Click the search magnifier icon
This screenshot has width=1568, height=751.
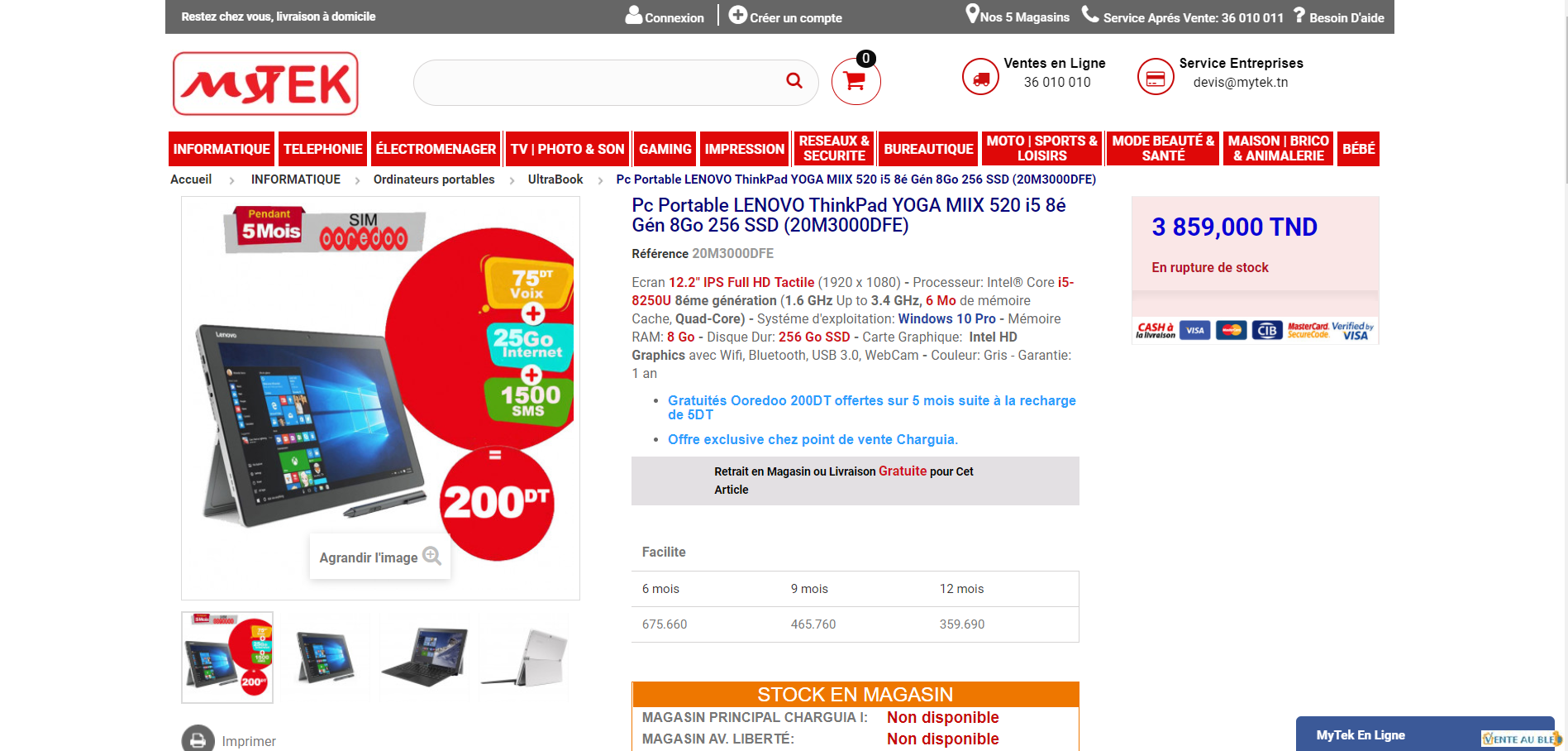794,80
